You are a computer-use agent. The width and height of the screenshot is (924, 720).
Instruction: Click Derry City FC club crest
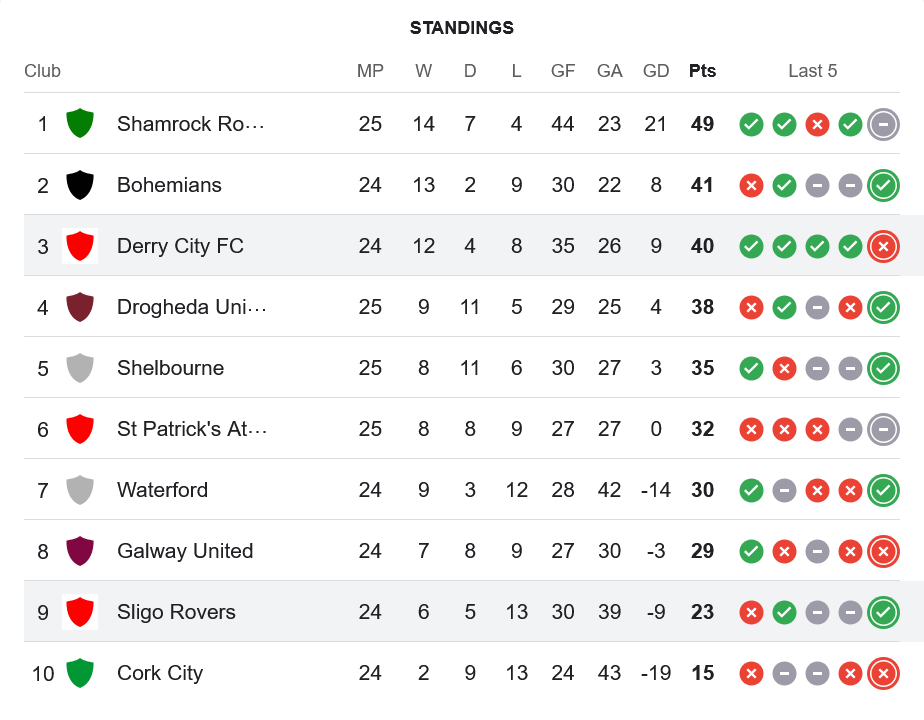[80, 246]
